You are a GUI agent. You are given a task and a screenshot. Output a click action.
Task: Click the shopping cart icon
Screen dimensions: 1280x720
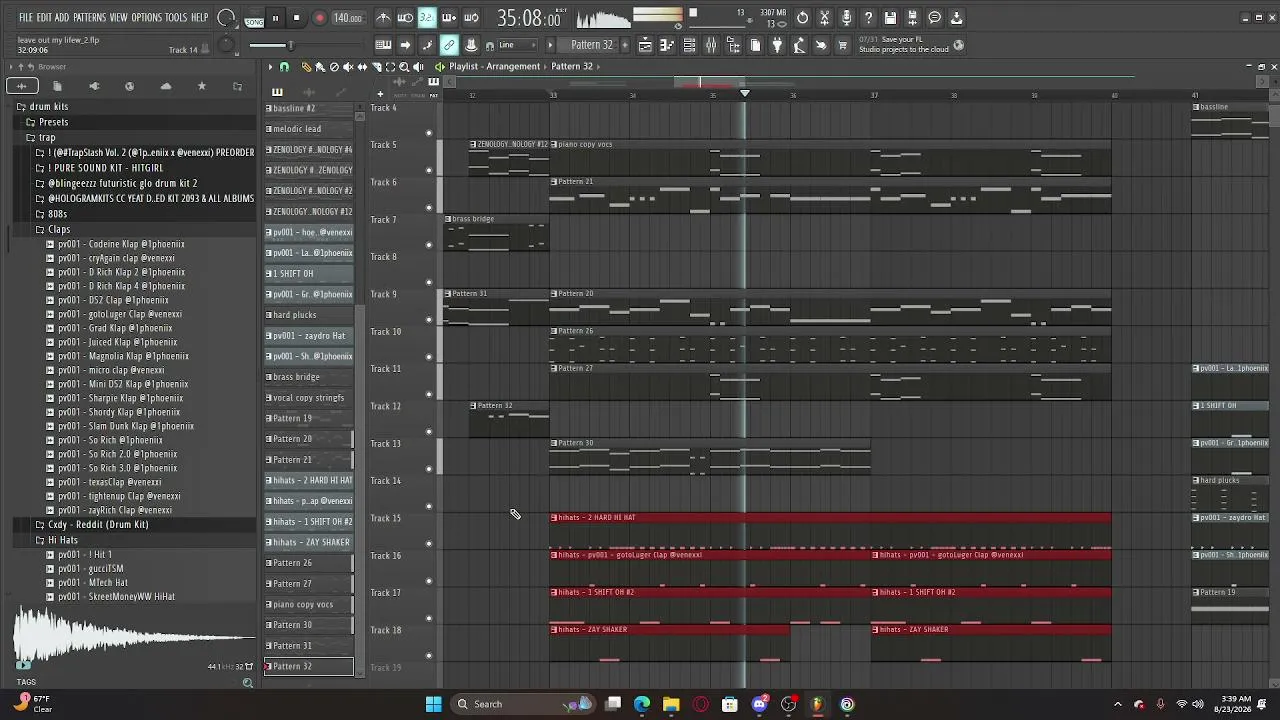point(843,45)
